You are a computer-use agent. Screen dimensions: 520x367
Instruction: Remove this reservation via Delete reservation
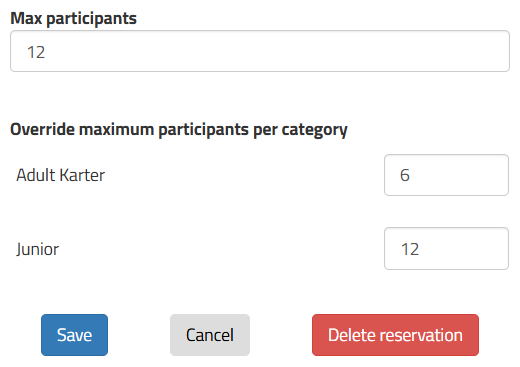tap(395, 335)
